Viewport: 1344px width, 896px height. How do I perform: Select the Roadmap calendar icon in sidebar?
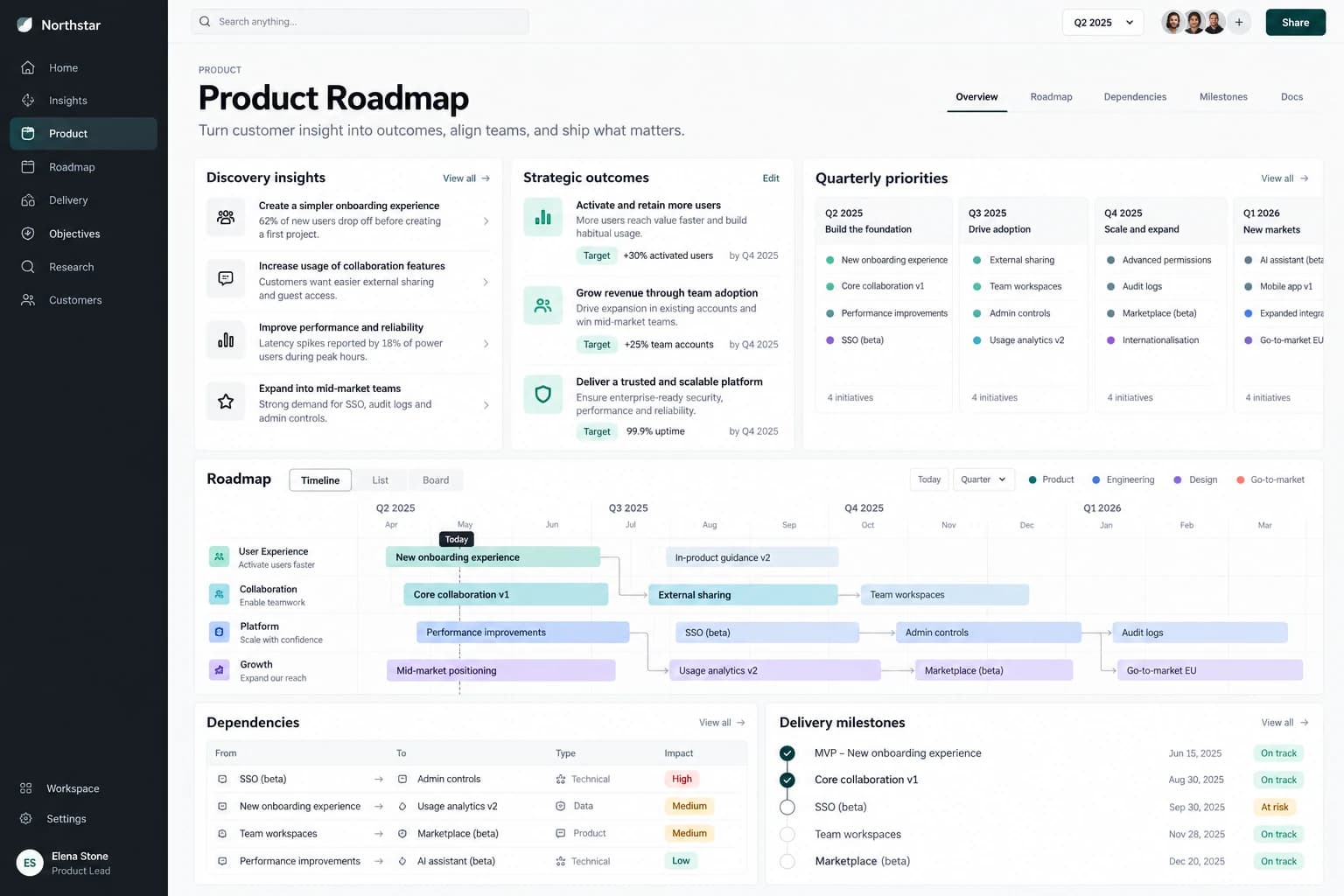28,167
